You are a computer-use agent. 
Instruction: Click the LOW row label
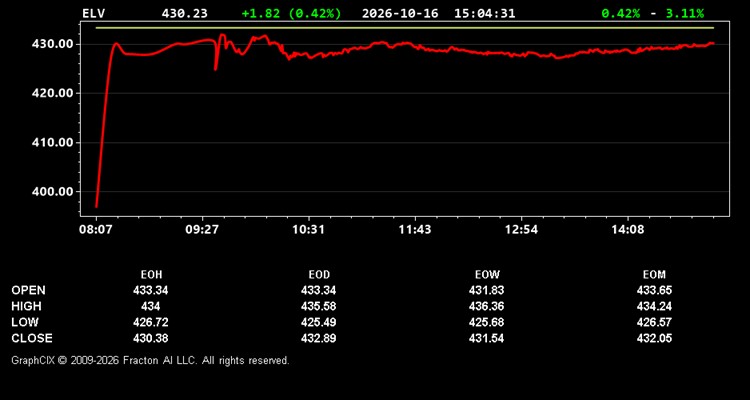[x=25, y=322]
